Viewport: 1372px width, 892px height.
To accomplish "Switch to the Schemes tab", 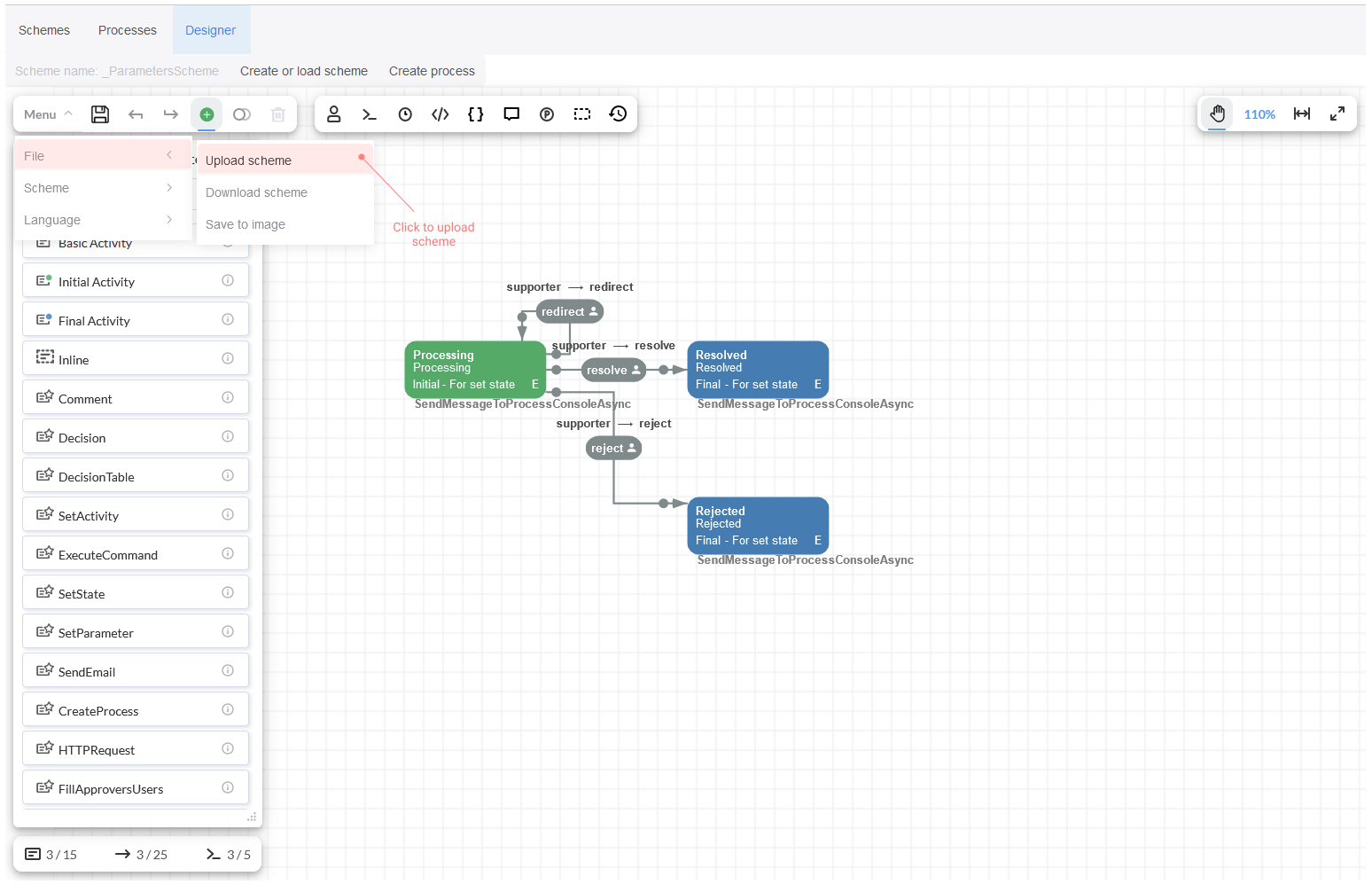I will click(44, 30).
